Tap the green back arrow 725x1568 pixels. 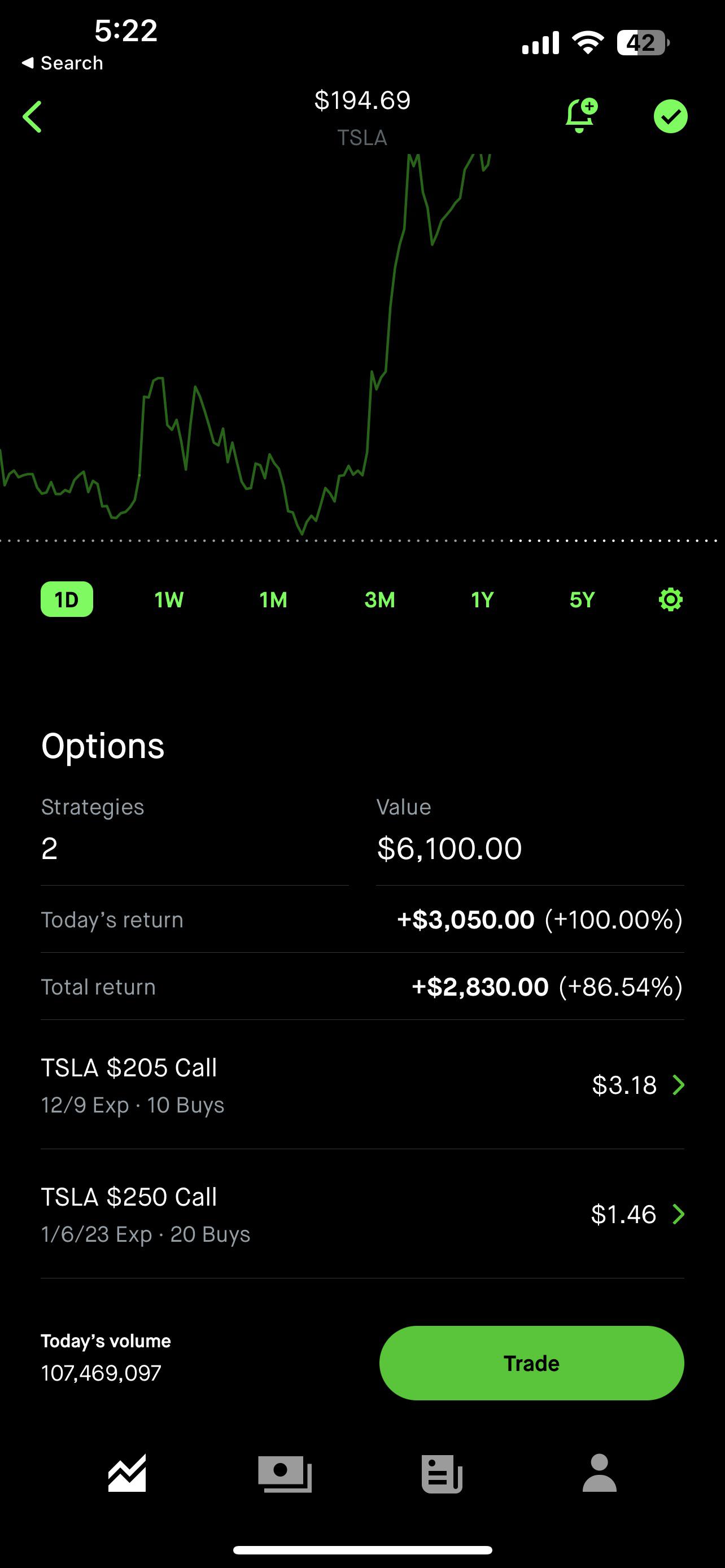point(33,117)
